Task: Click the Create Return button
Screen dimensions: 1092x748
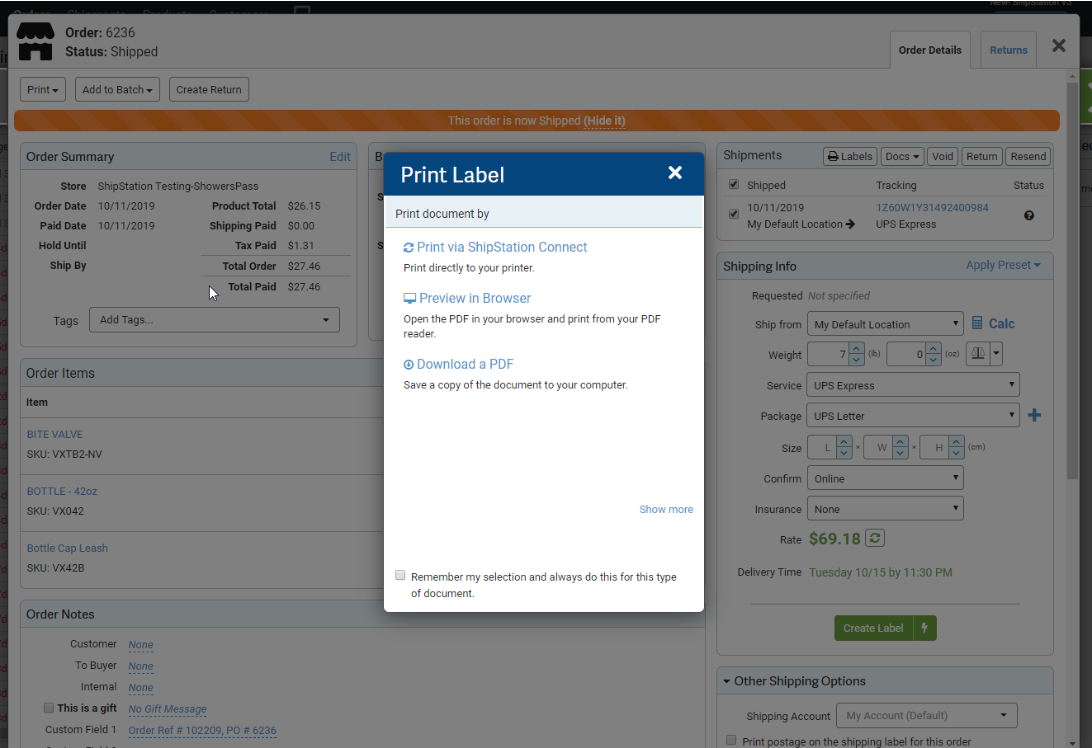Action: click(208, 89)
